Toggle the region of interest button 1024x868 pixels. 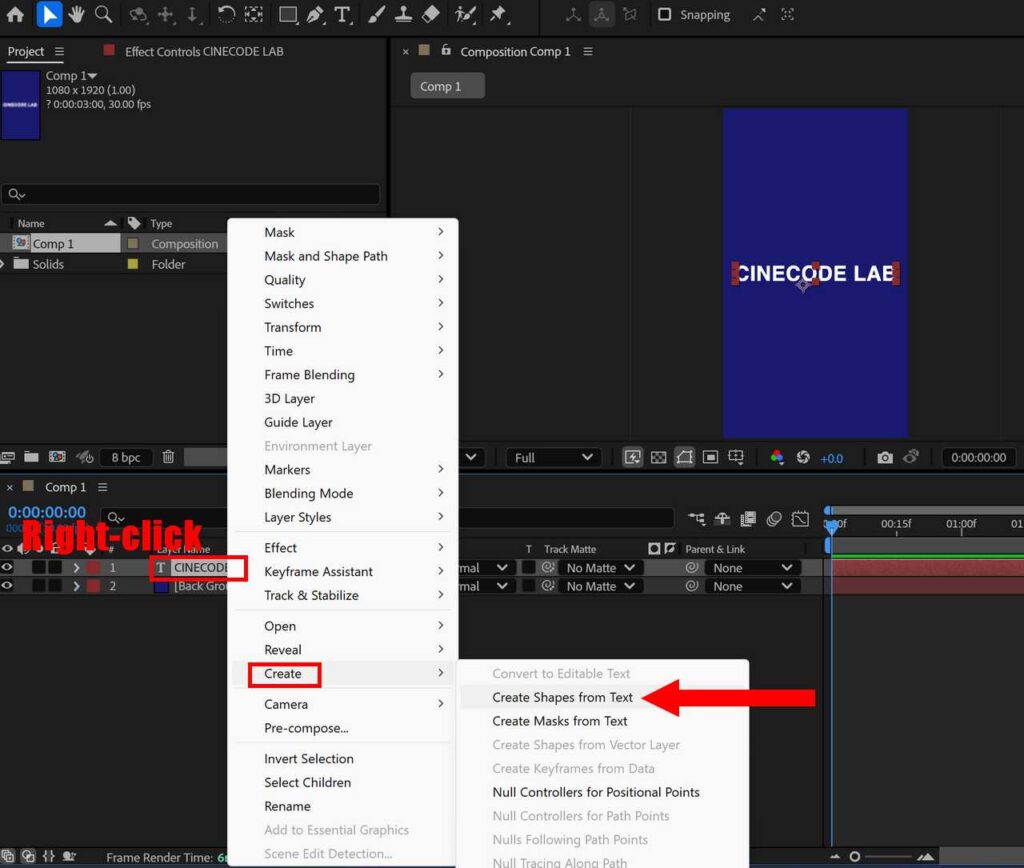pos(711,457)
